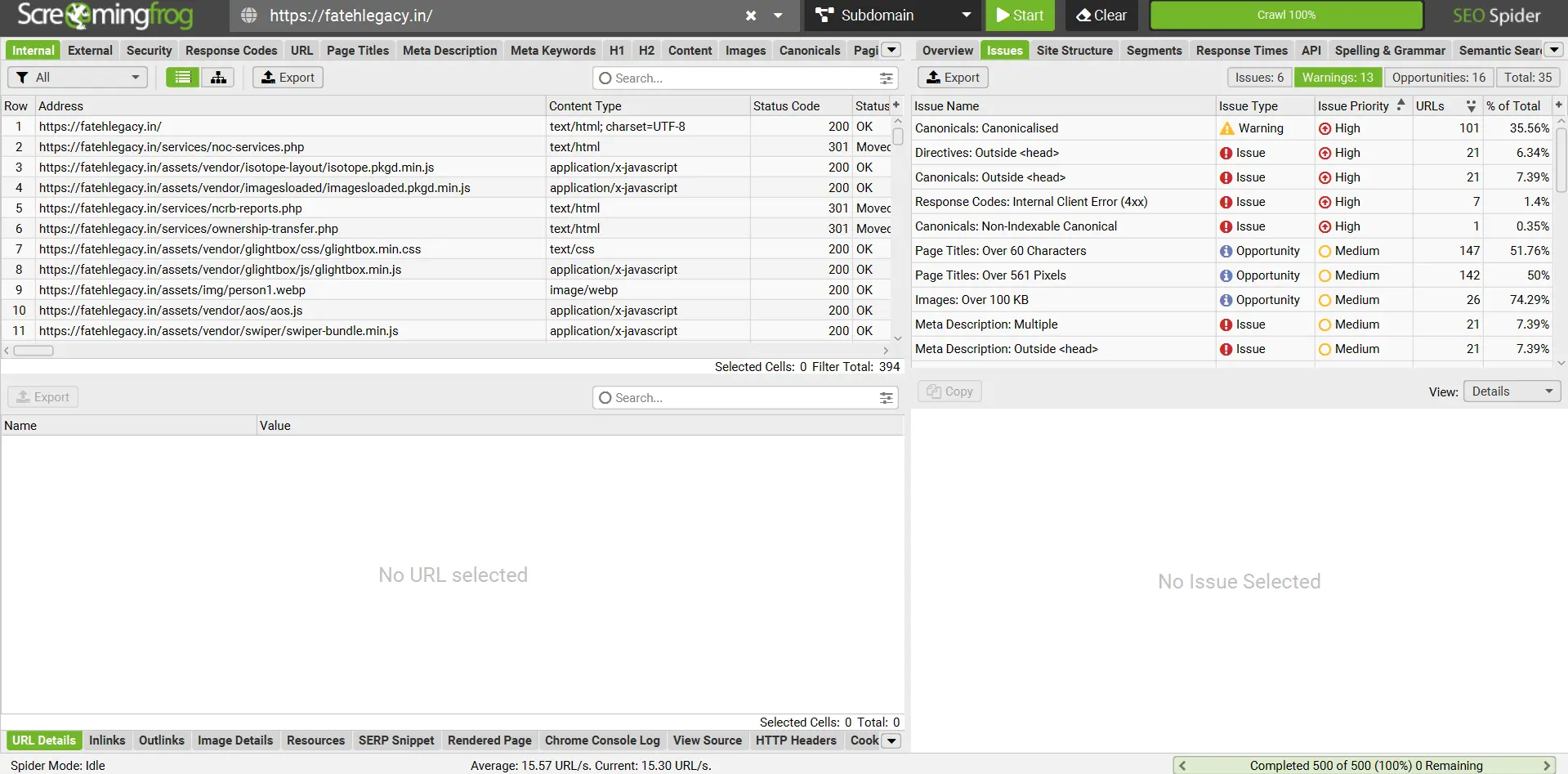The width and height of the screenshot is (1568, 774).
Task: Open the Subdomain crawl mode dropdown
Action: (x=893, y=16)
